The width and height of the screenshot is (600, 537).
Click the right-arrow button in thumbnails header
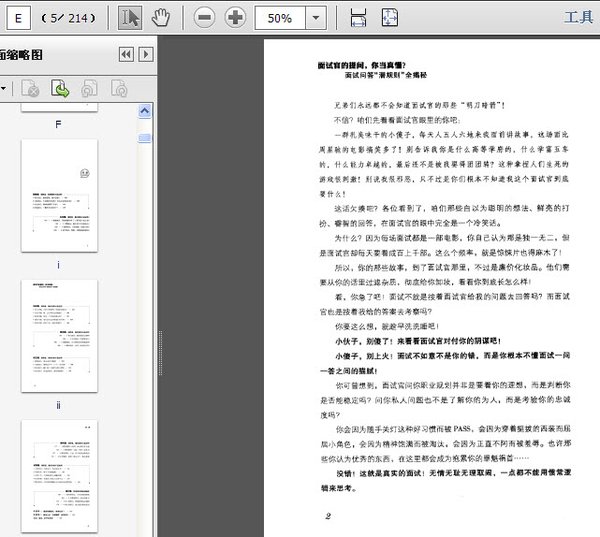[146, 54]
